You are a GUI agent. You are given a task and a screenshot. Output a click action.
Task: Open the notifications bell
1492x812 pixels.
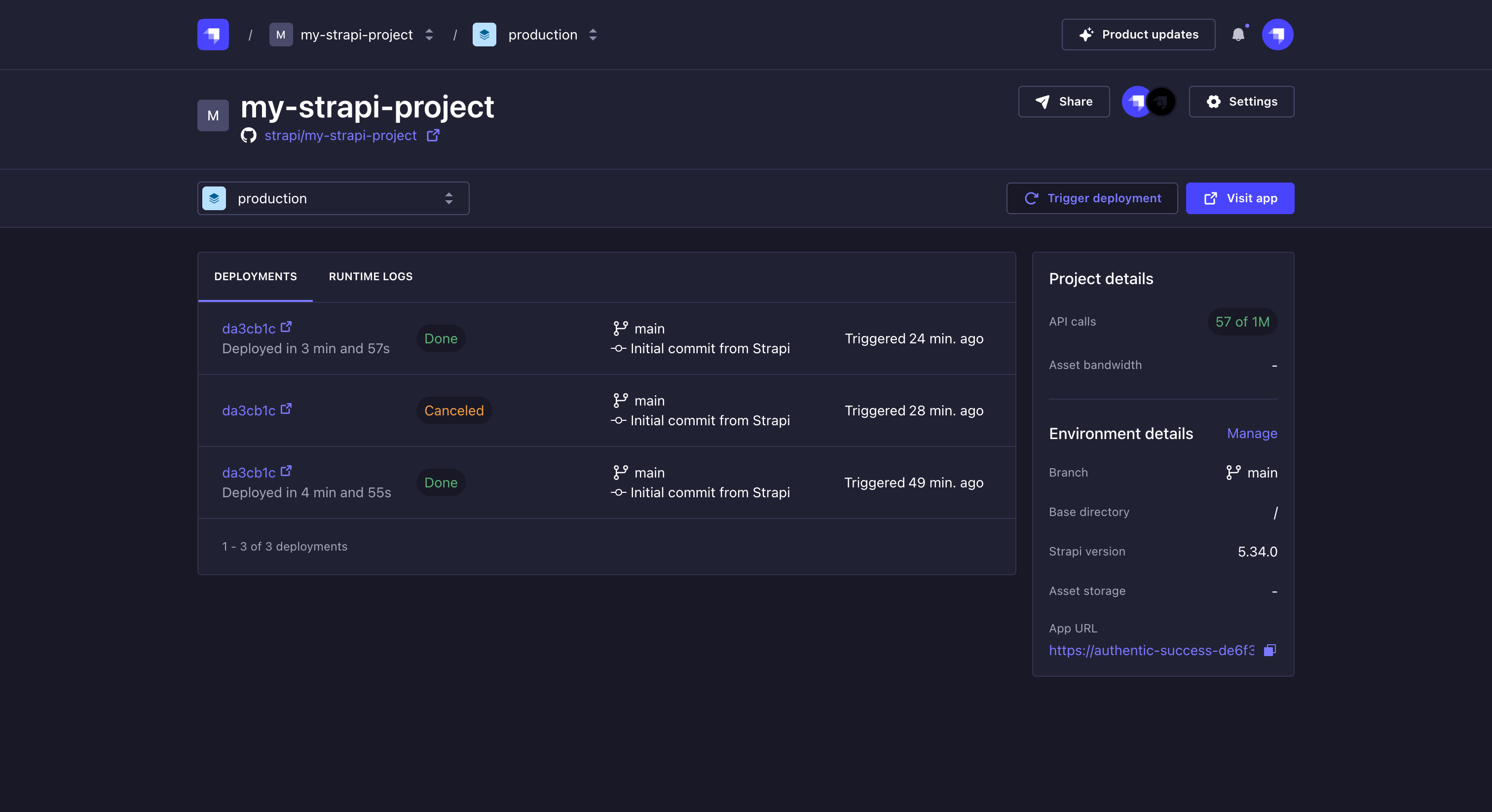tap(1239, 34)
